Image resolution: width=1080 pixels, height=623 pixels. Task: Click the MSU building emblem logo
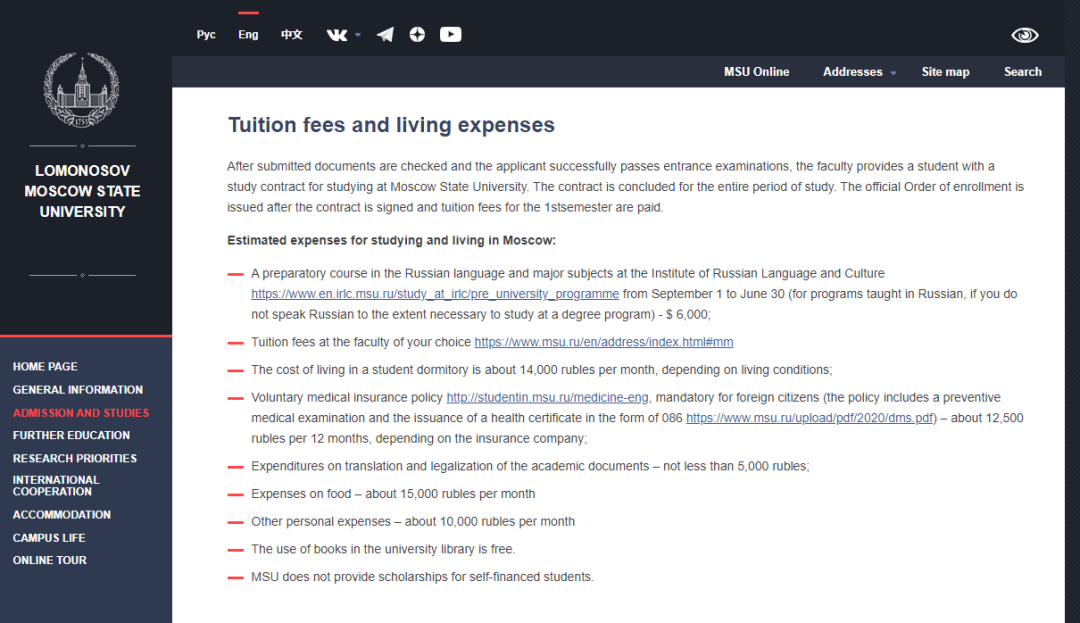click(82, 91)
